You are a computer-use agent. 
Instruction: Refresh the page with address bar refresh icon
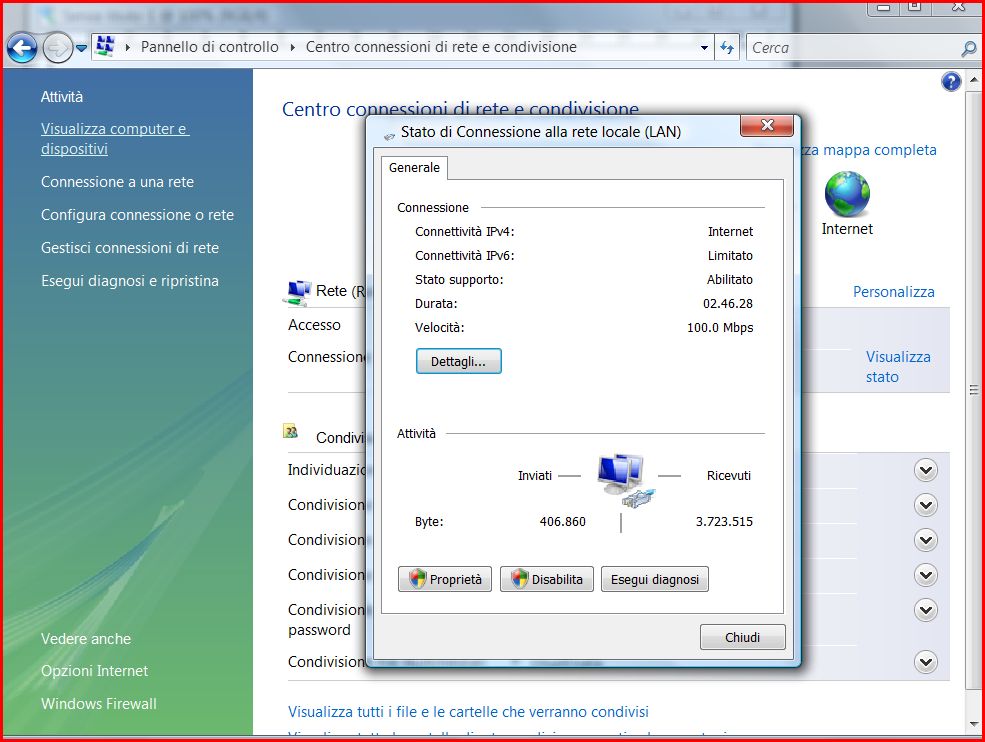727,48
